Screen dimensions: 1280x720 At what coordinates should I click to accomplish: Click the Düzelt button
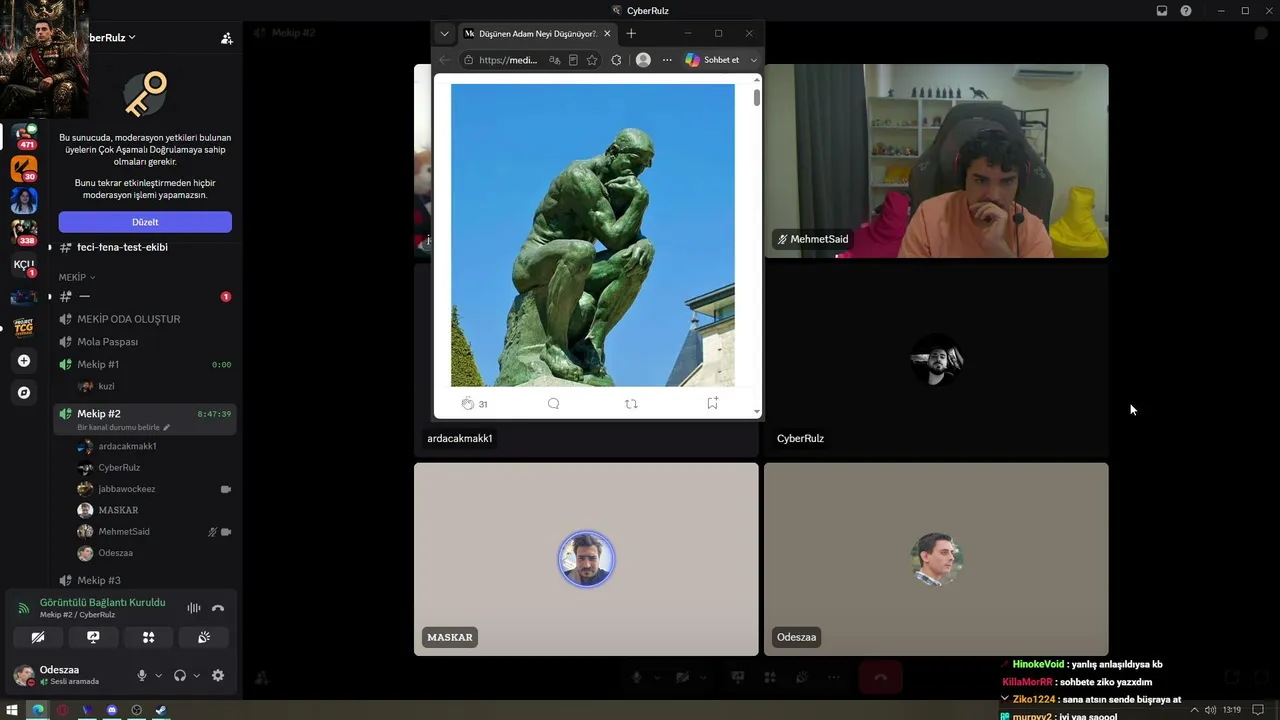click(x=145, y=222)
